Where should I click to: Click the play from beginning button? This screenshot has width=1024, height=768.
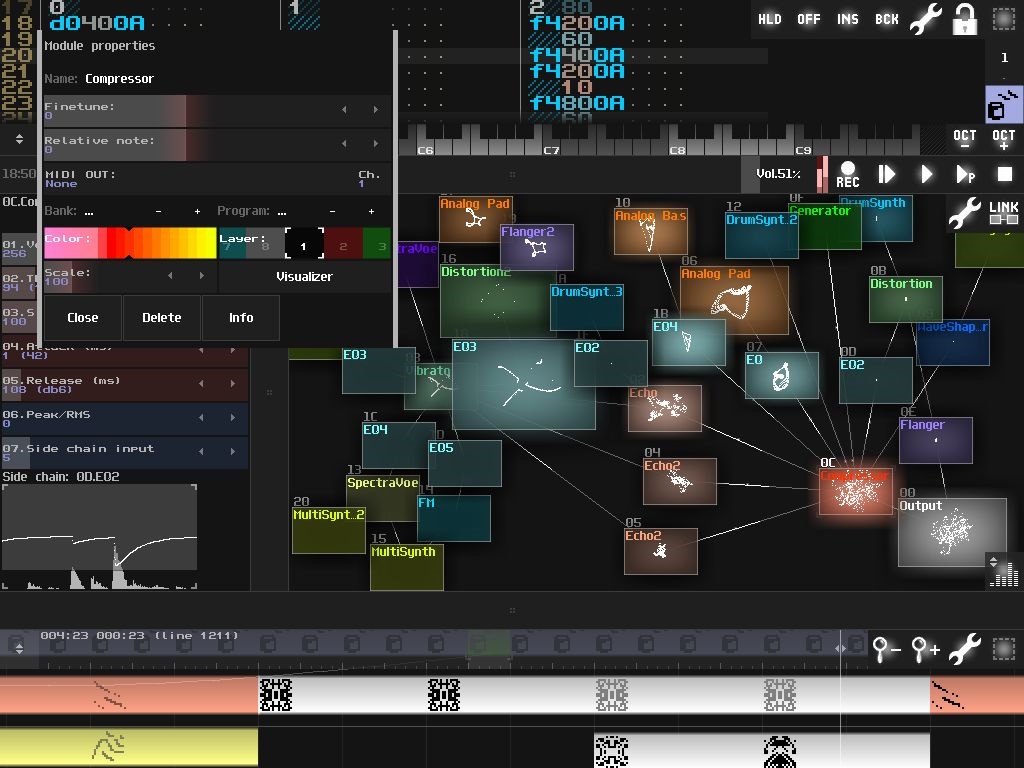point(886,174)
